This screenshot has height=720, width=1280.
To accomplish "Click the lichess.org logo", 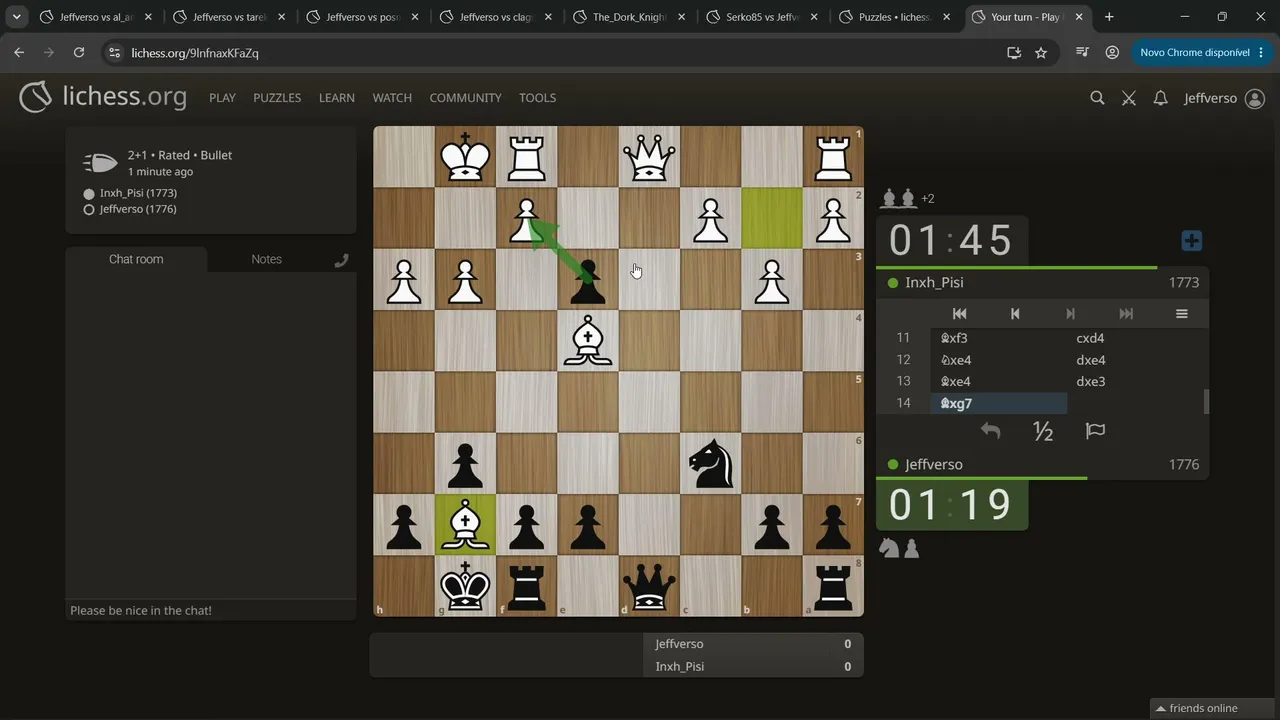I will [x=103, y=97].
